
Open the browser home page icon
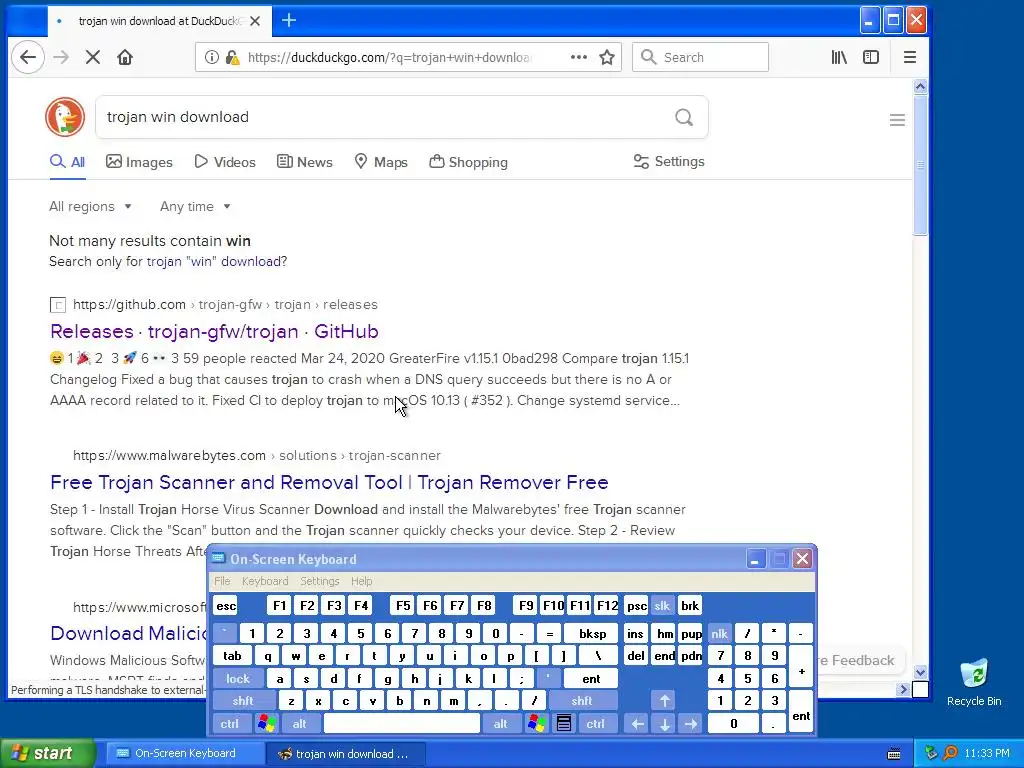click(125, 57)
